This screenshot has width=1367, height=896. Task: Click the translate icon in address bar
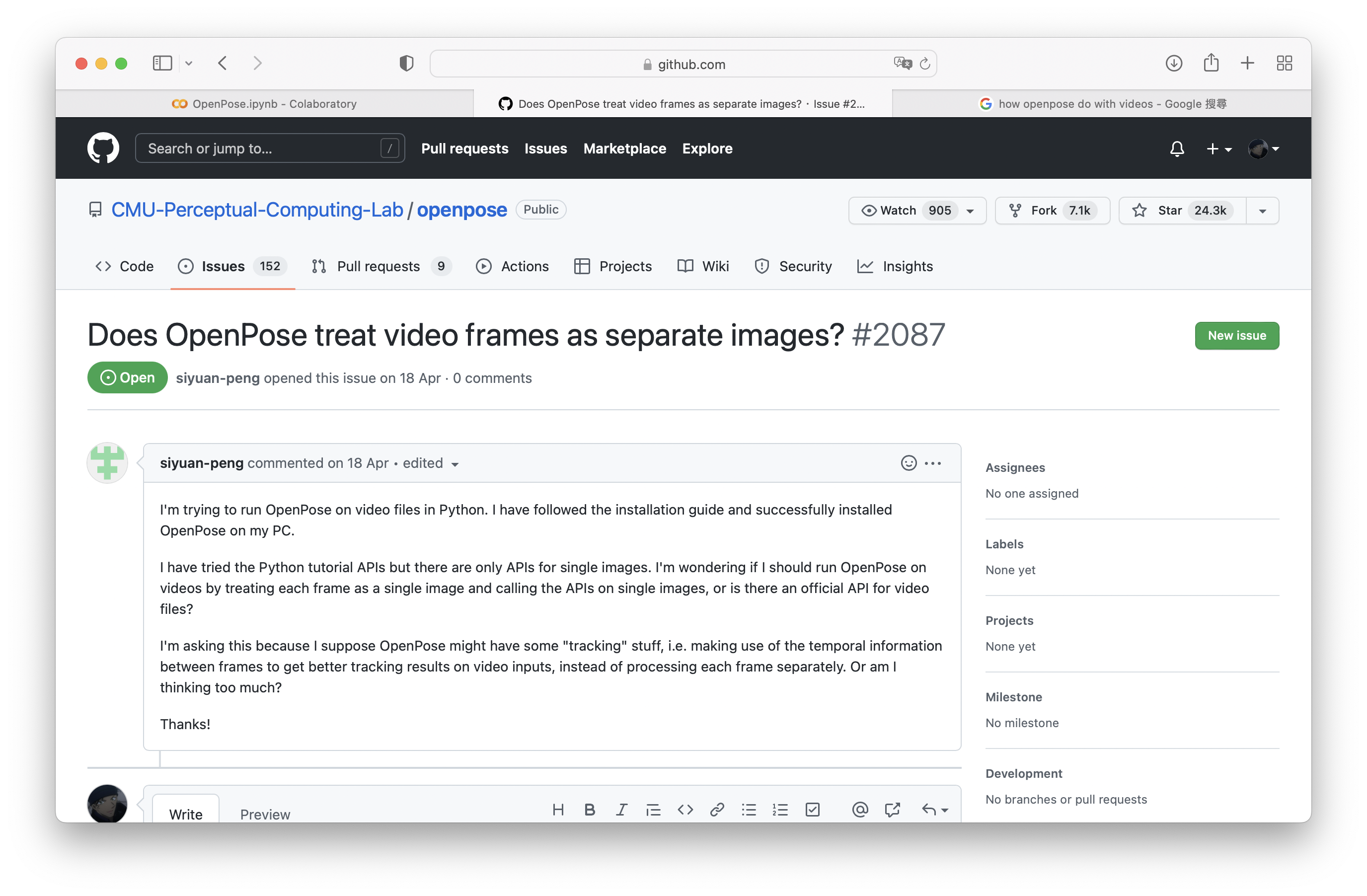[903, 63]
